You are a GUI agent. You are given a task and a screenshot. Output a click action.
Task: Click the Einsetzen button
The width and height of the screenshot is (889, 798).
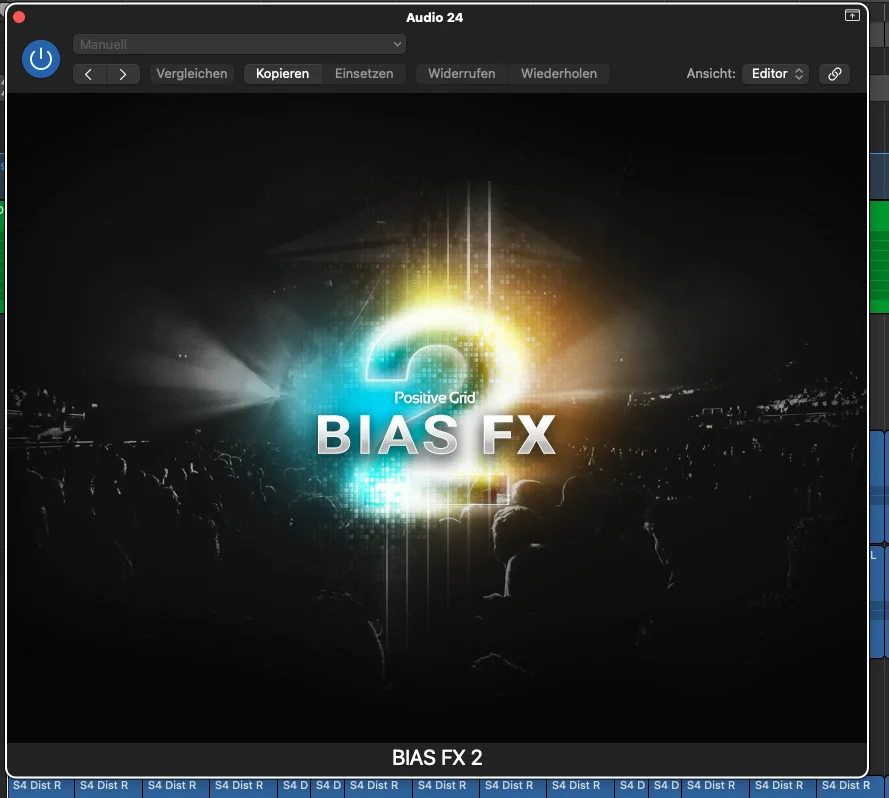(364, 74)
